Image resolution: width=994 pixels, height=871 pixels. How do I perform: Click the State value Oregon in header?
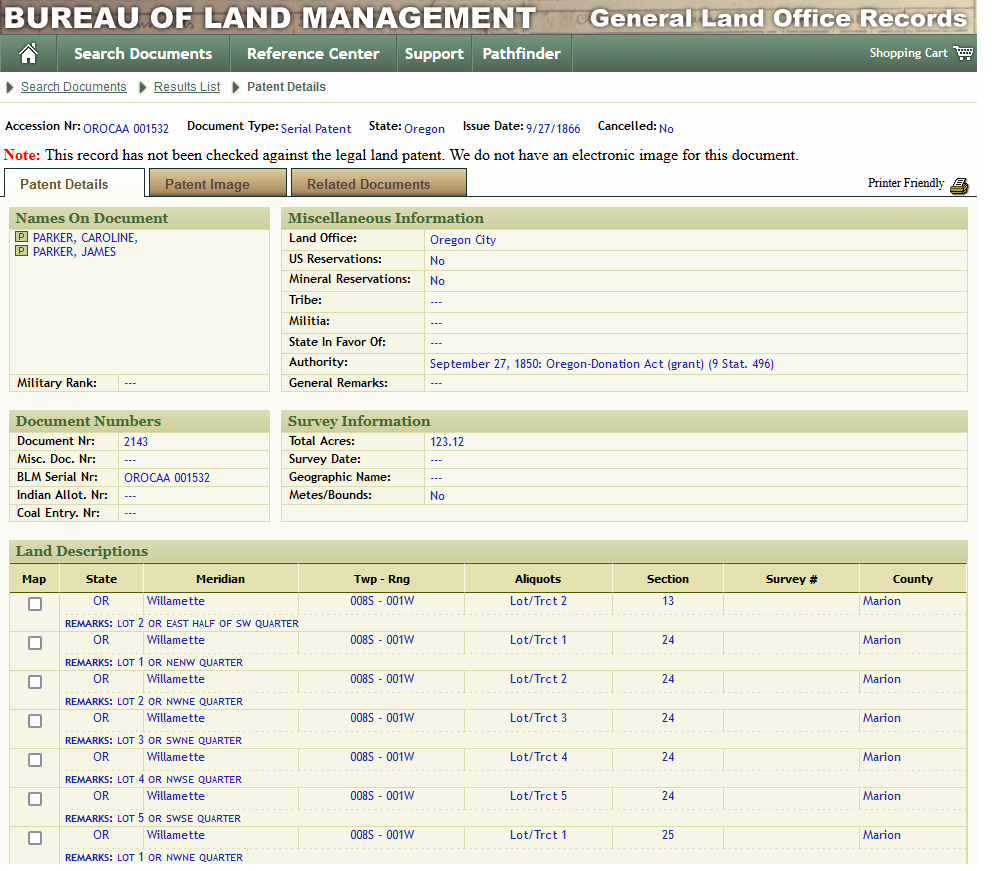coord(424,129)
